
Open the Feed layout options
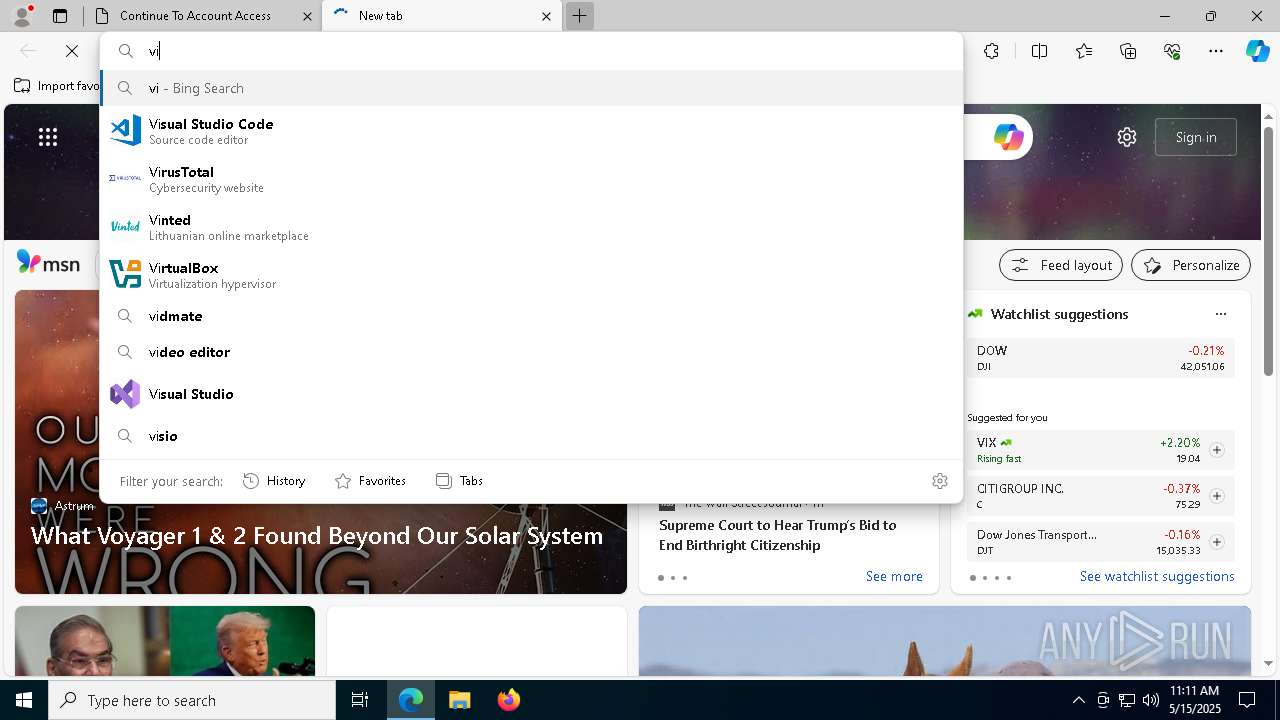(x=1062, y=265)
